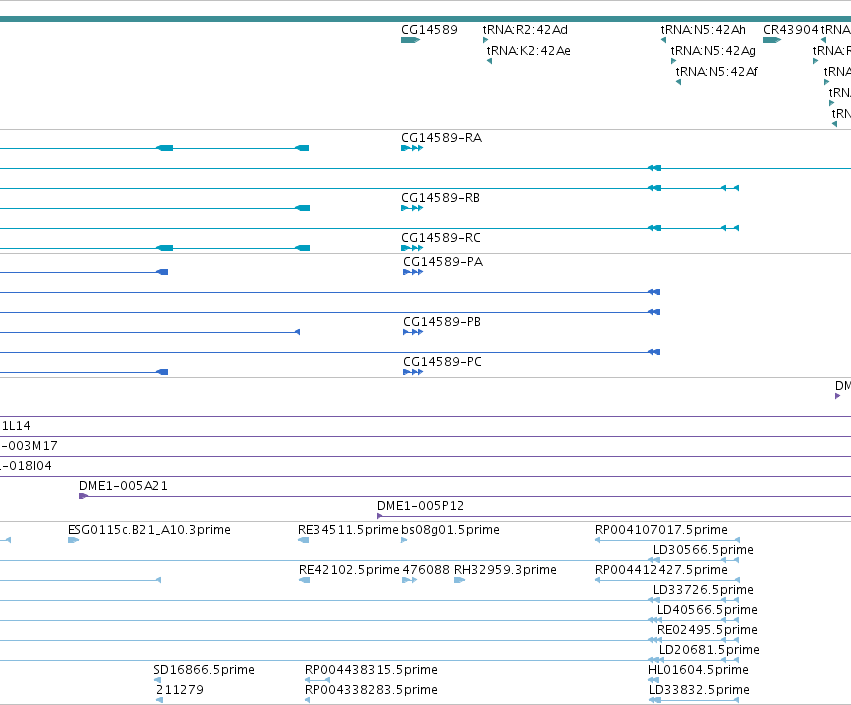This screenshot has height=705, width=851.
Task: Click the CG14589-RC transcript exon glyph
Action: 412,248
